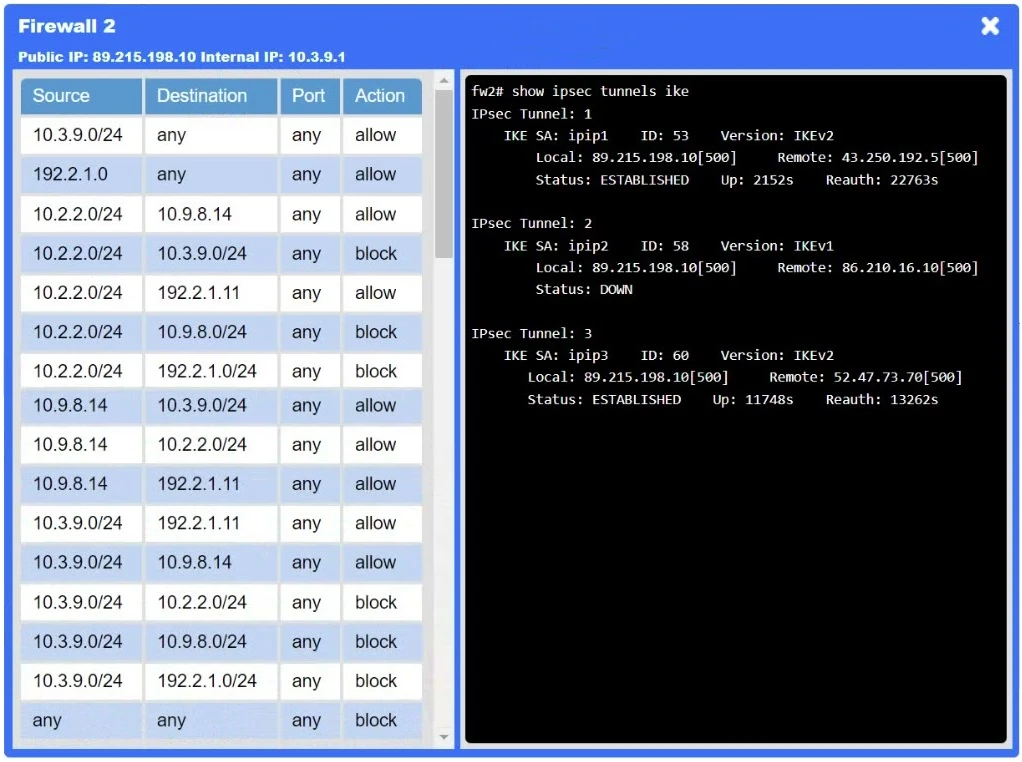Click source cell of 10.9.8.14 to 10.2.2.0/24 rule
Image resolution: width=1022 pixels, height=762 pixels.
click(x=81, y=445)
